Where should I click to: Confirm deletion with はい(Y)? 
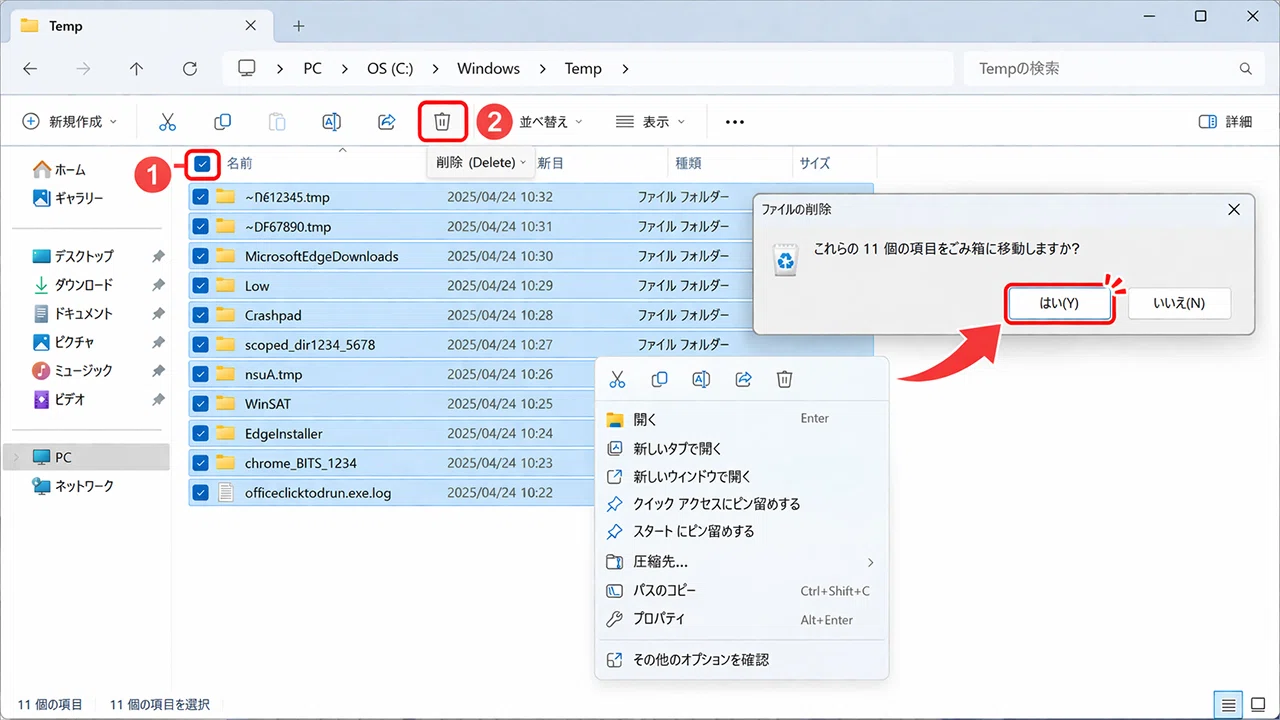click(1059, 304)
